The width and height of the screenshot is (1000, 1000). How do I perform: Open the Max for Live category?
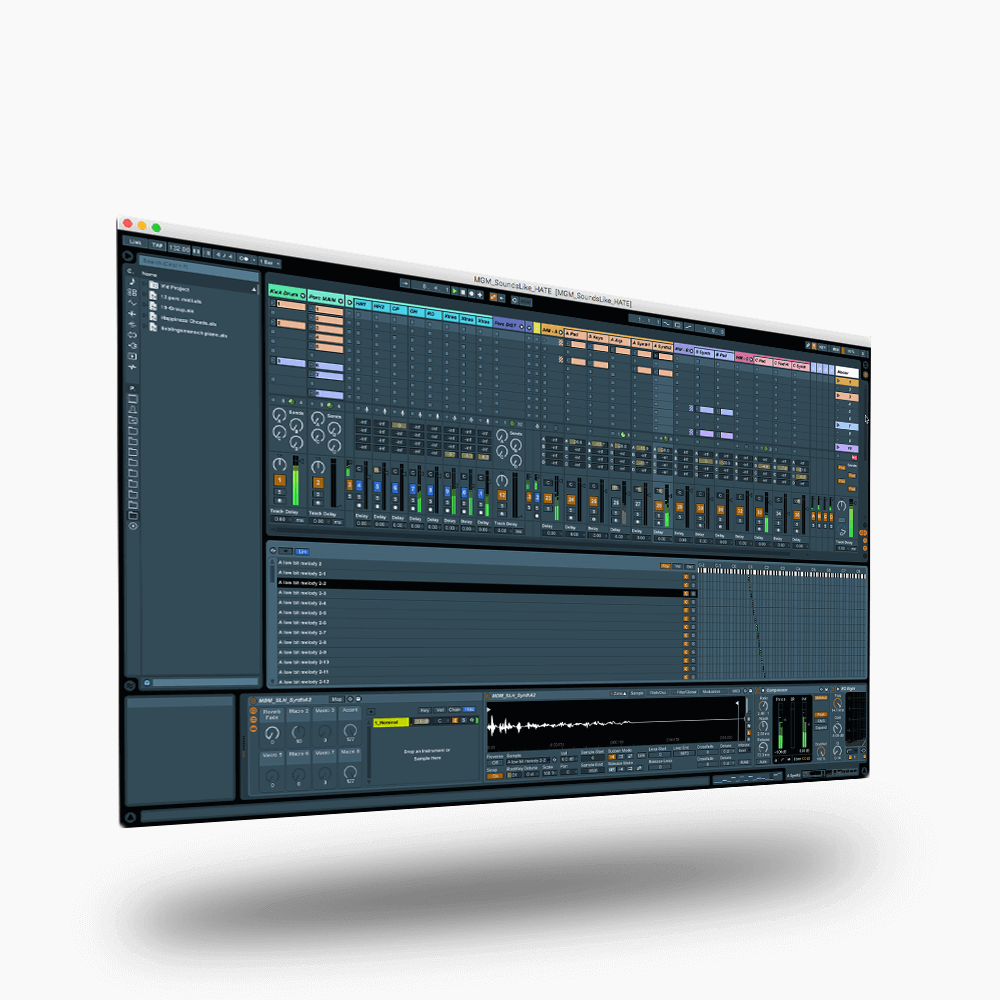coord(132,335)
